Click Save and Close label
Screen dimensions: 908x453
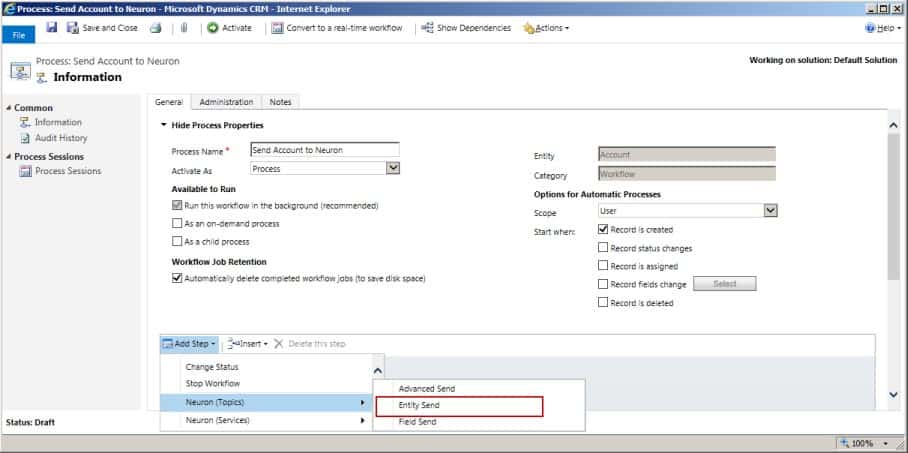110,28
